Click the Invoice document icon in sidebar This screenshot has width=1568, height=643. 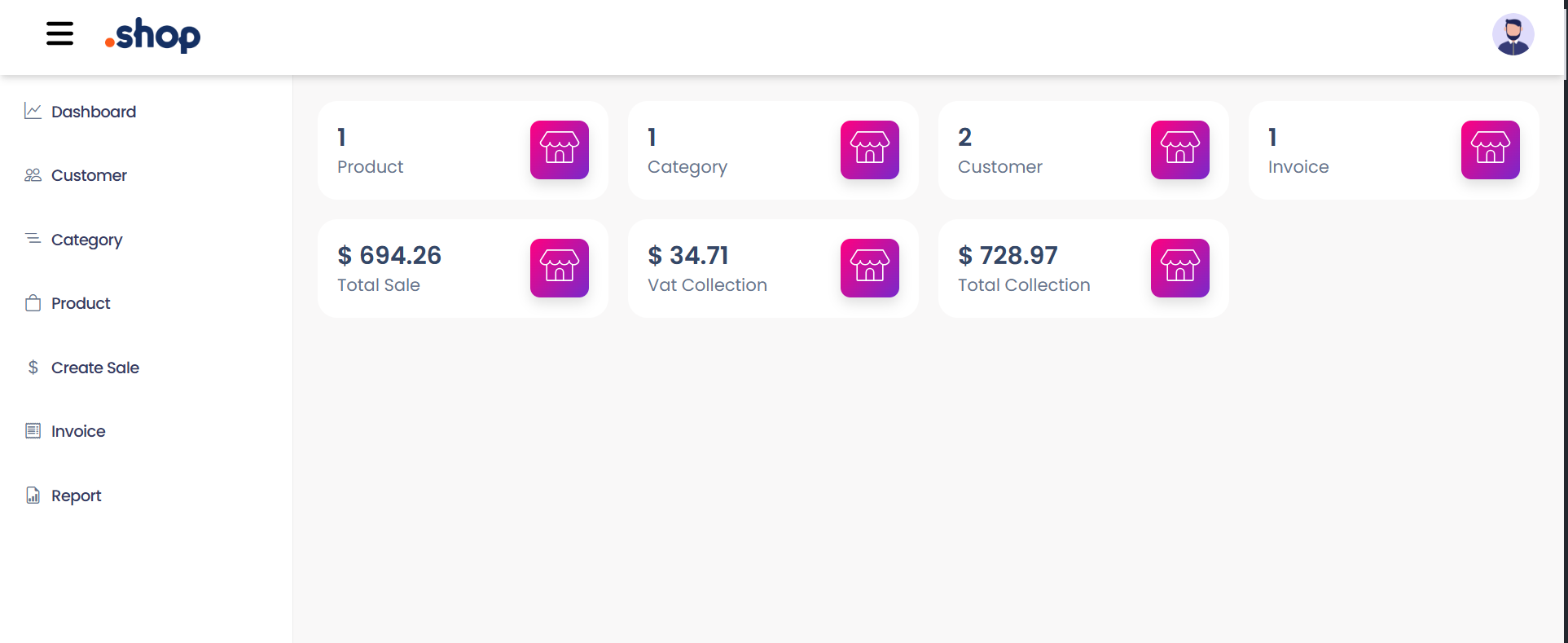tap(33, 431)
